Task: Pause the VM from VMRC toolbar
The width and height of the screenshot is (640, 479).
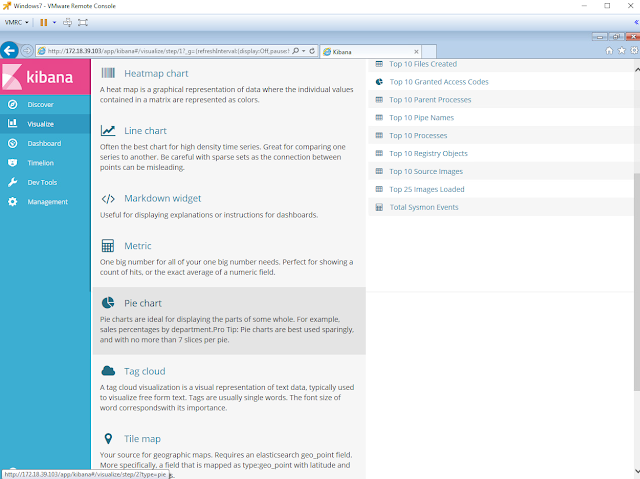Action: 43,22
